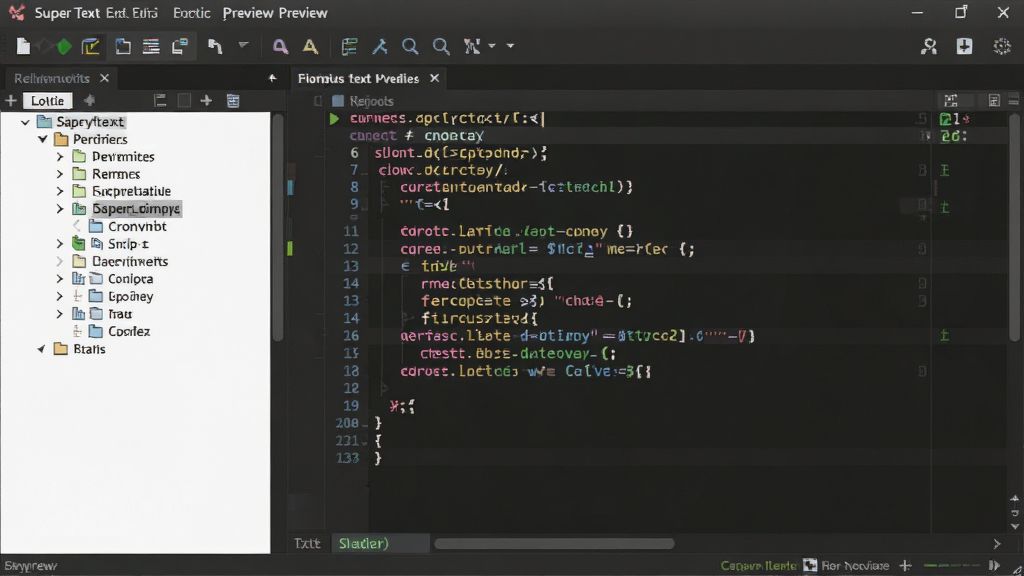Click the user account icon at top right
Viewport: 1024px width, 576px height.
[929, 46]
